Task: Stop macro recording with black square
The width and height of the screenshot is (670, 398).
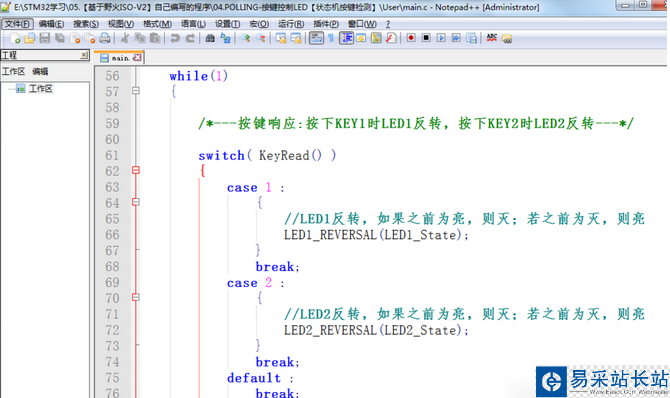Action: (x=426, y=38)
